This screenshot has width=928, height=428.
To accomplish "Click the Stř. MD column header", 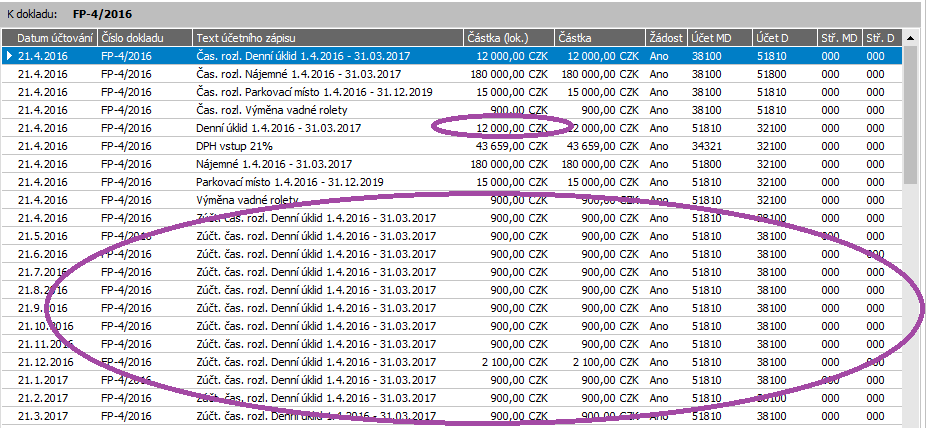I will tap(838, 38).
